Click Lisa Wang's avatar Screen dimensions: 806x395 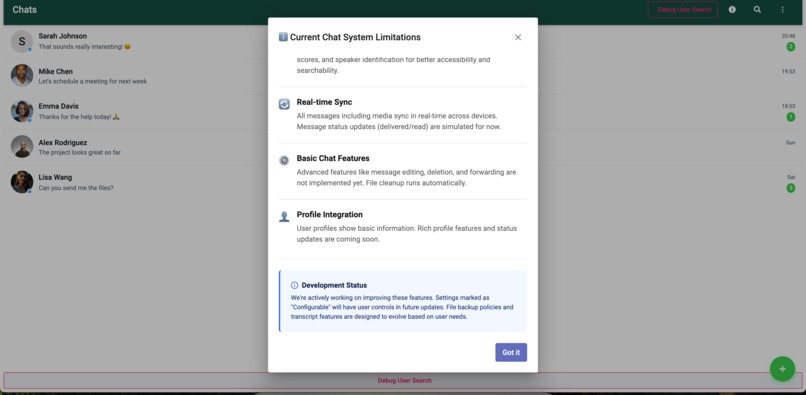coord(22,182)
